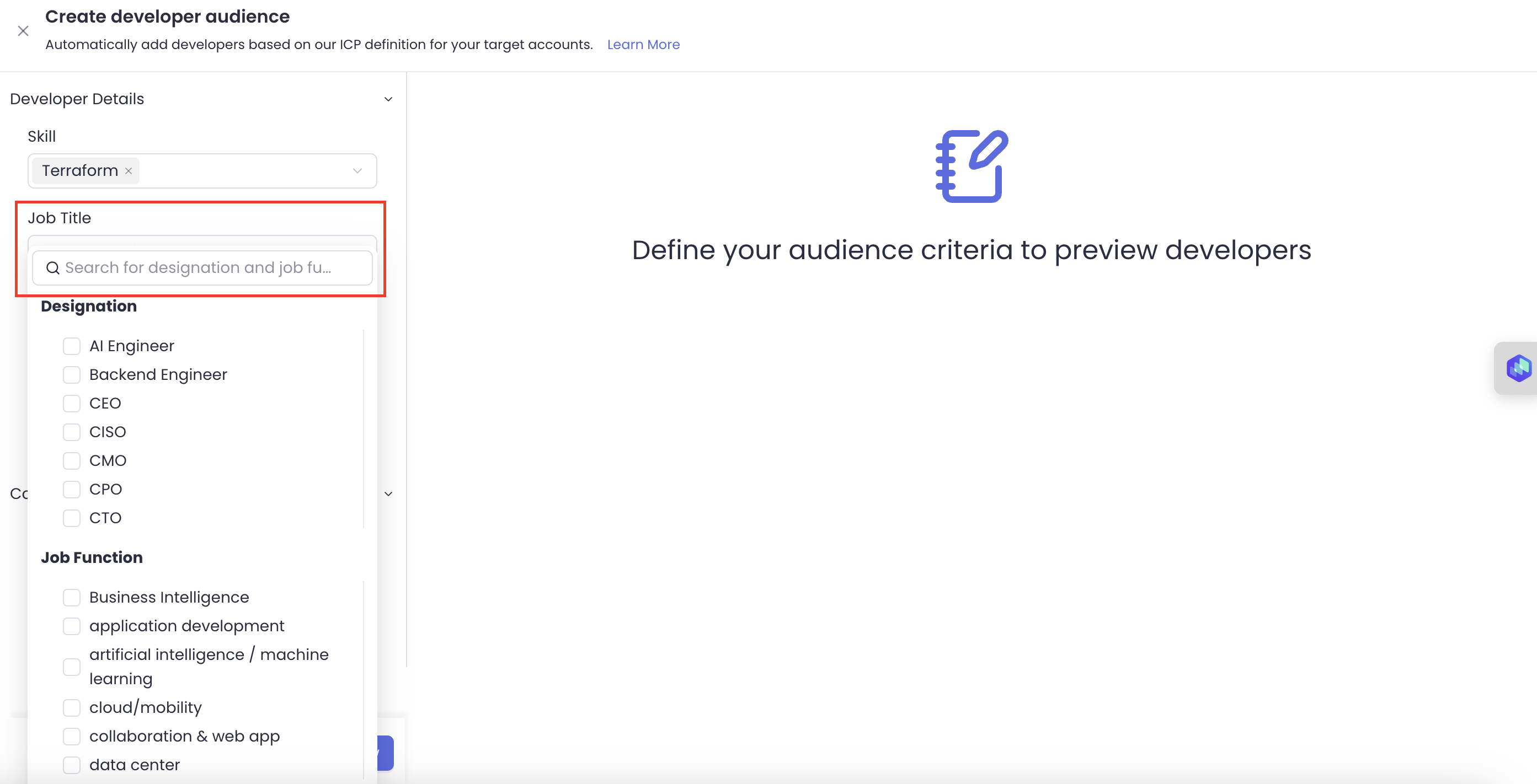Choose application development from Job Function list
Screen dimensions: 1537x784
(x=72, y=626)
